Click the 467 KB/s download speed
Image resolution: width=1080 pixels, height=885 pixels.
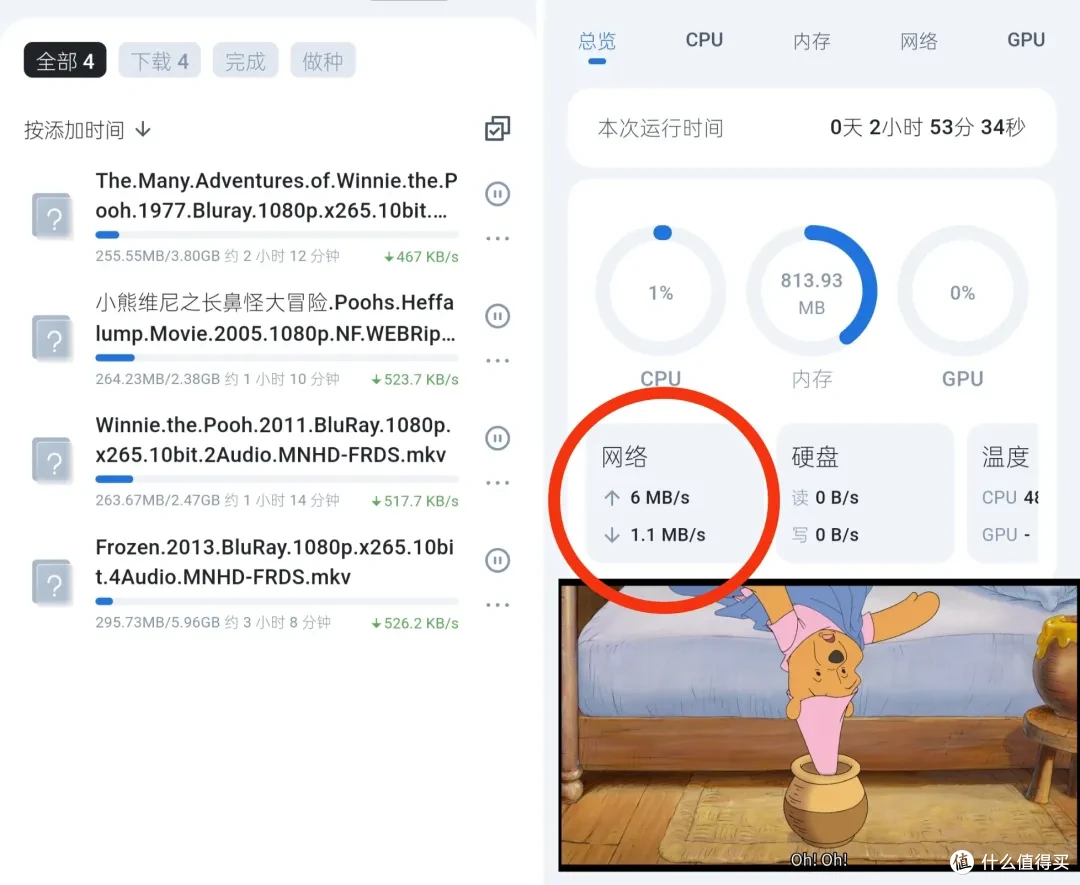421,257
